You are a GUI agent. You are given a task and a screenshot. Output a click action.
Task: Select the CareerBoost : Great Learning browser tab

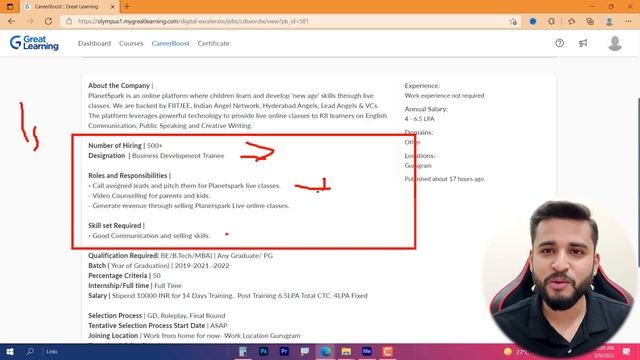(69, 7)
